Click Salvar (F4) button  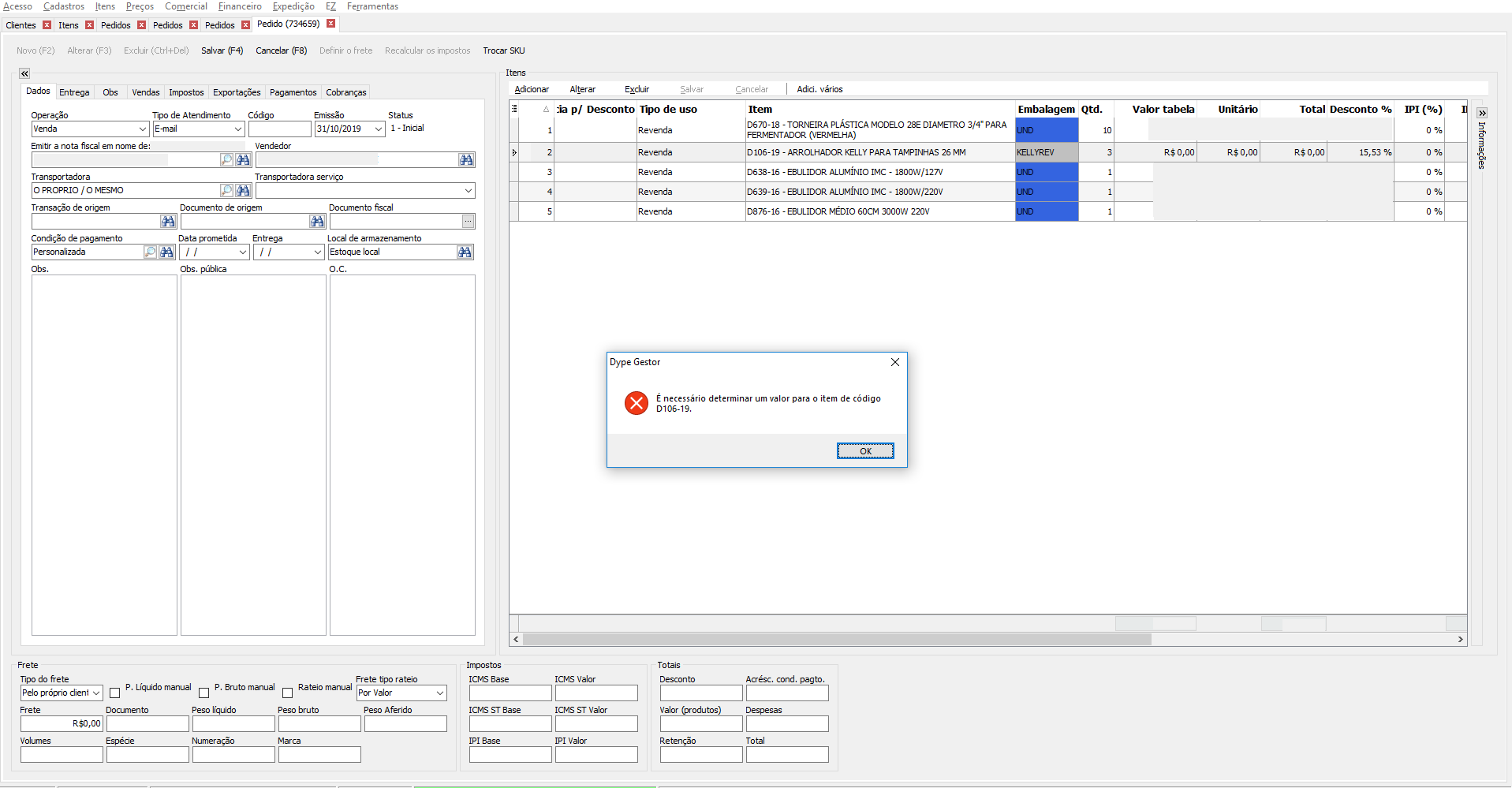pyautogui.click(x=222, y=50)
